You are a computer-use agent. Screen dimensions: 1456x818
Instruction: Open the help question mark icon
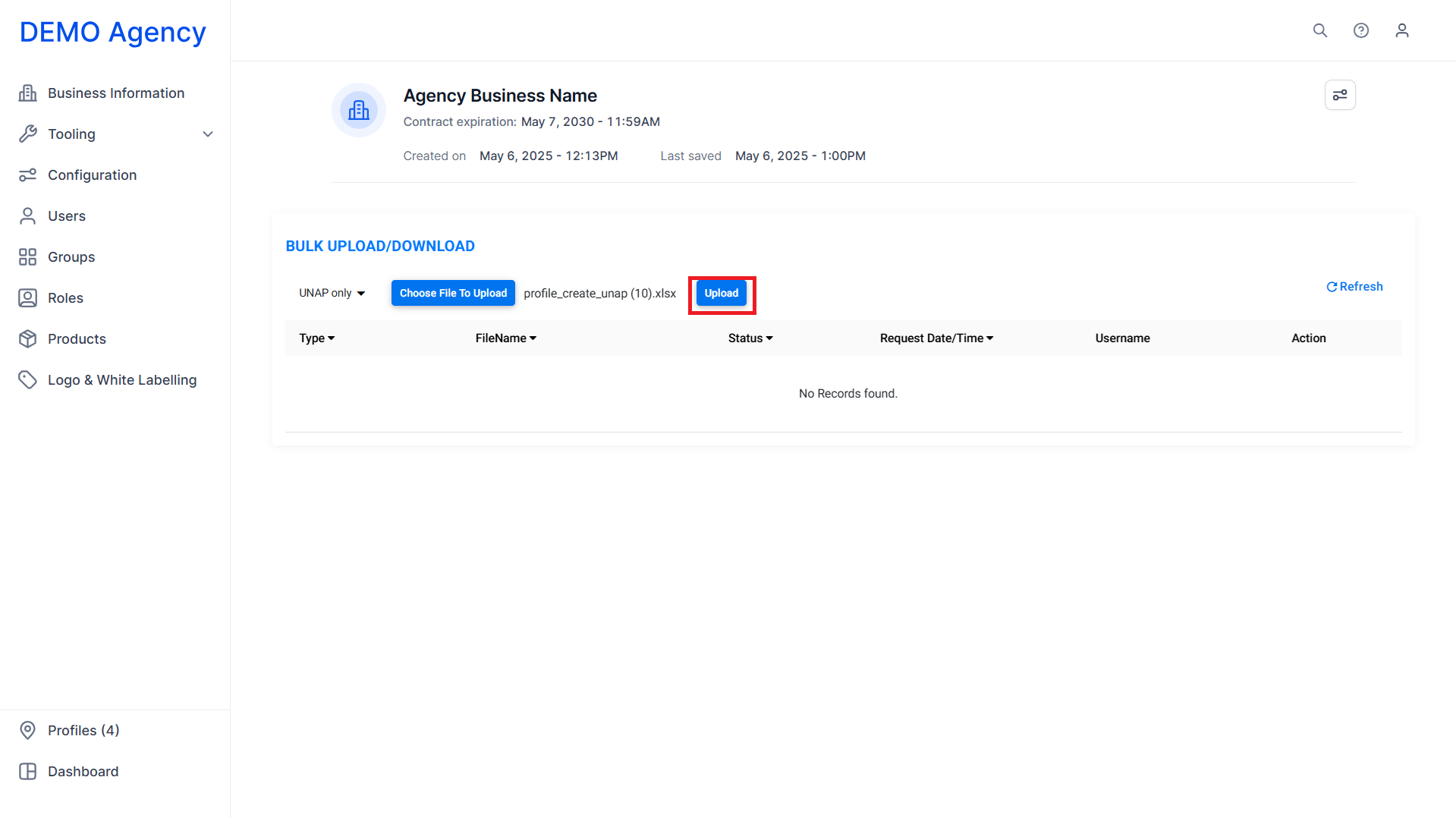(1361, 30)
